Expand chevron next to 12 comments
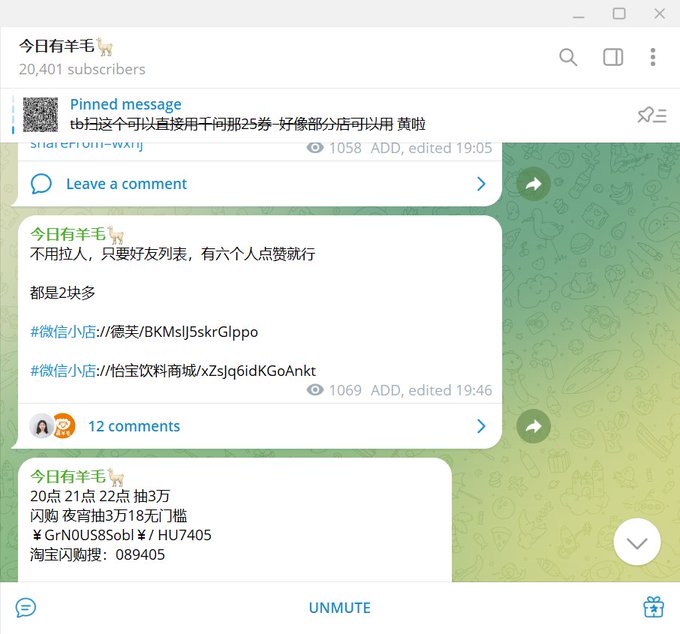 point(481,426)
